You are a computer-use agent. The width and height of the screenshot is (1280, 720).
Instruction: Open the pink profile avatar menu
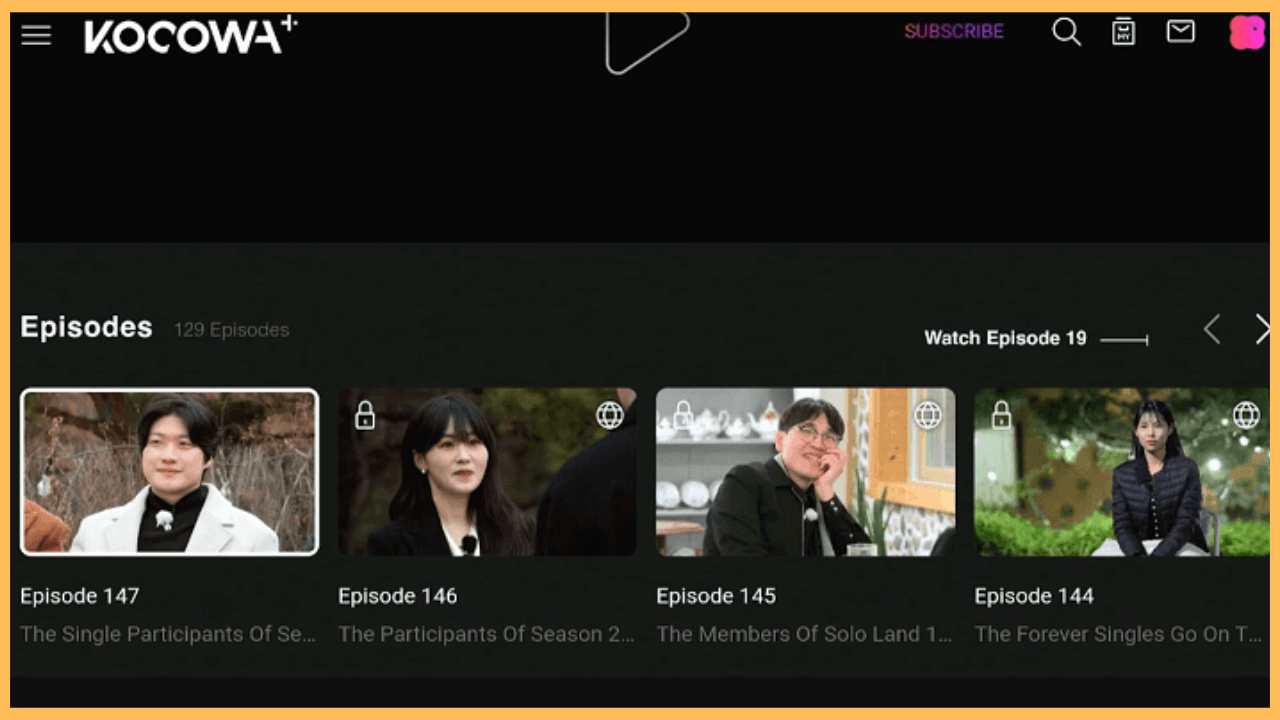(1246, 32)
